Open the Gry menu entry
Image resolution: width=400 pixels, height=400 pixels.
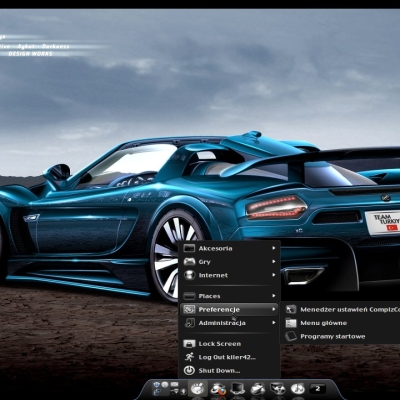point(229,262)
